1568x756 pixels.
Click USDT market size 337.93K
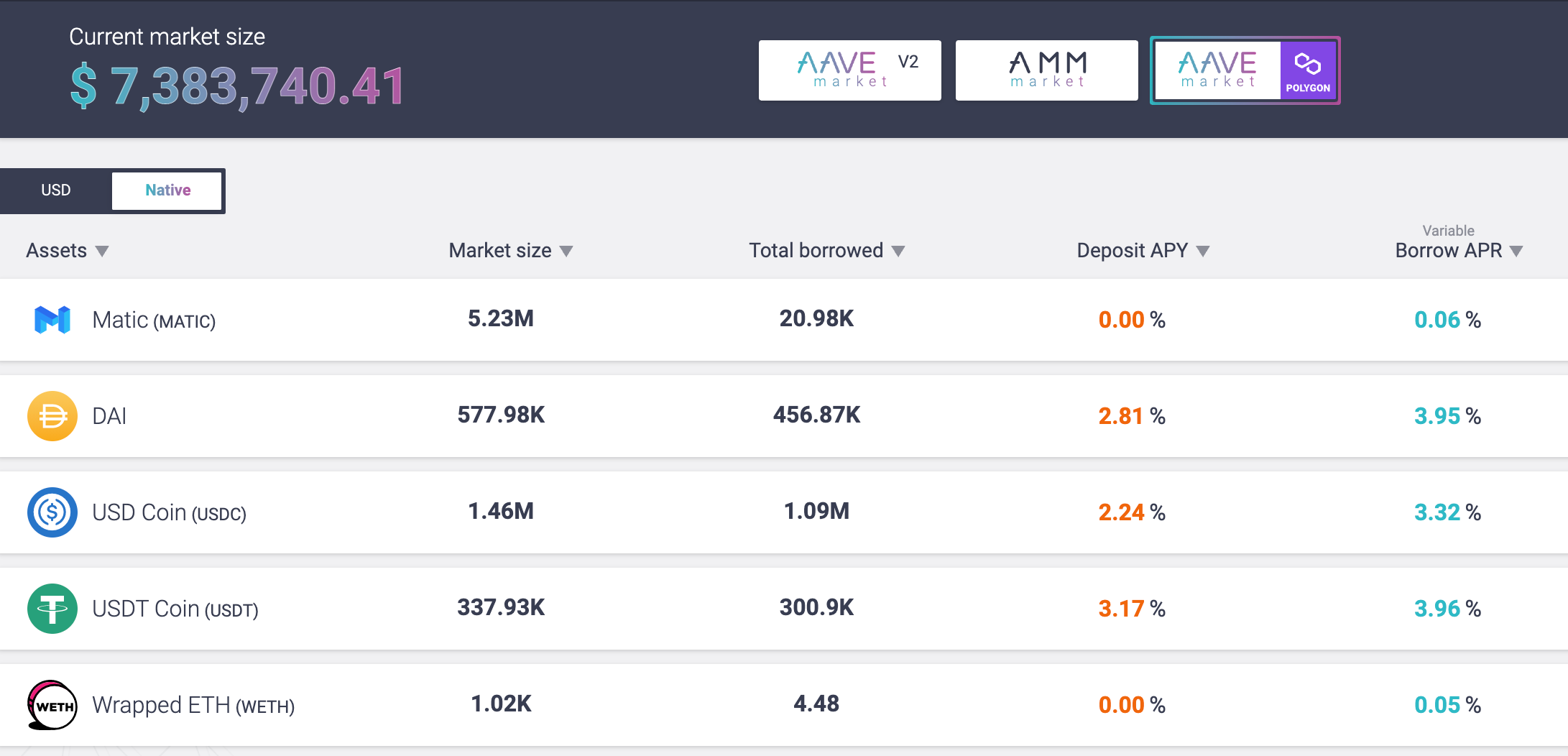(501, 607)
